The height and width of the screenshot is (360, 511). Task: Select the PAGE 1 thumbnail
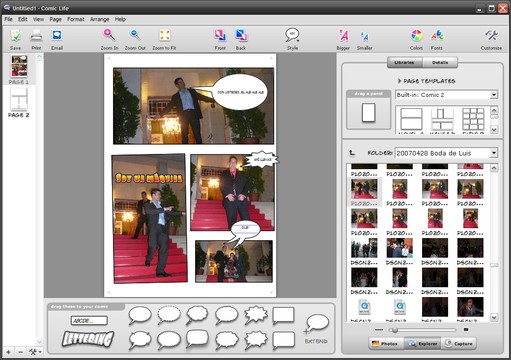click(x=19, y=70)
